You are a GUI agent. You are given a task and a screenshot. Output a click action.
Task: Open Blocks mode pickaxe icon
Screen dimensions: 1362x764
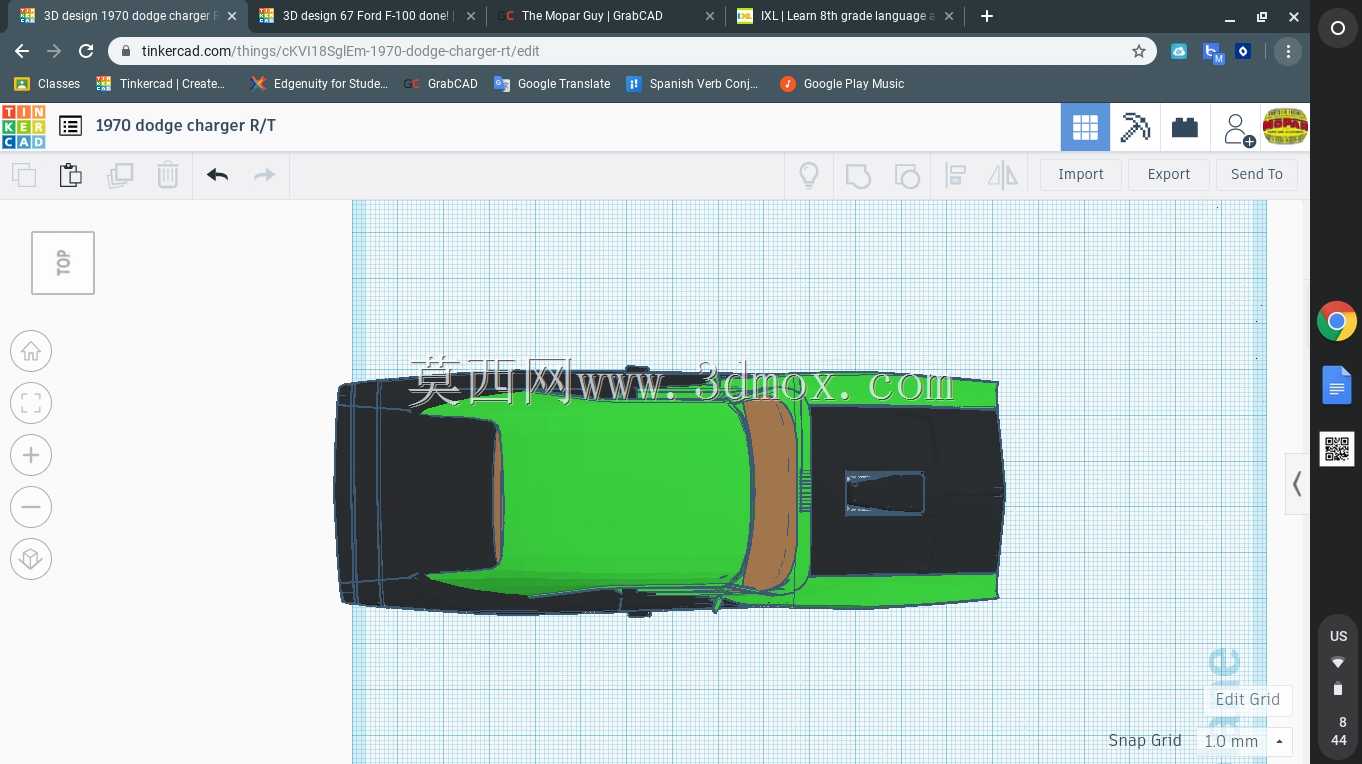click(1135, 127)
